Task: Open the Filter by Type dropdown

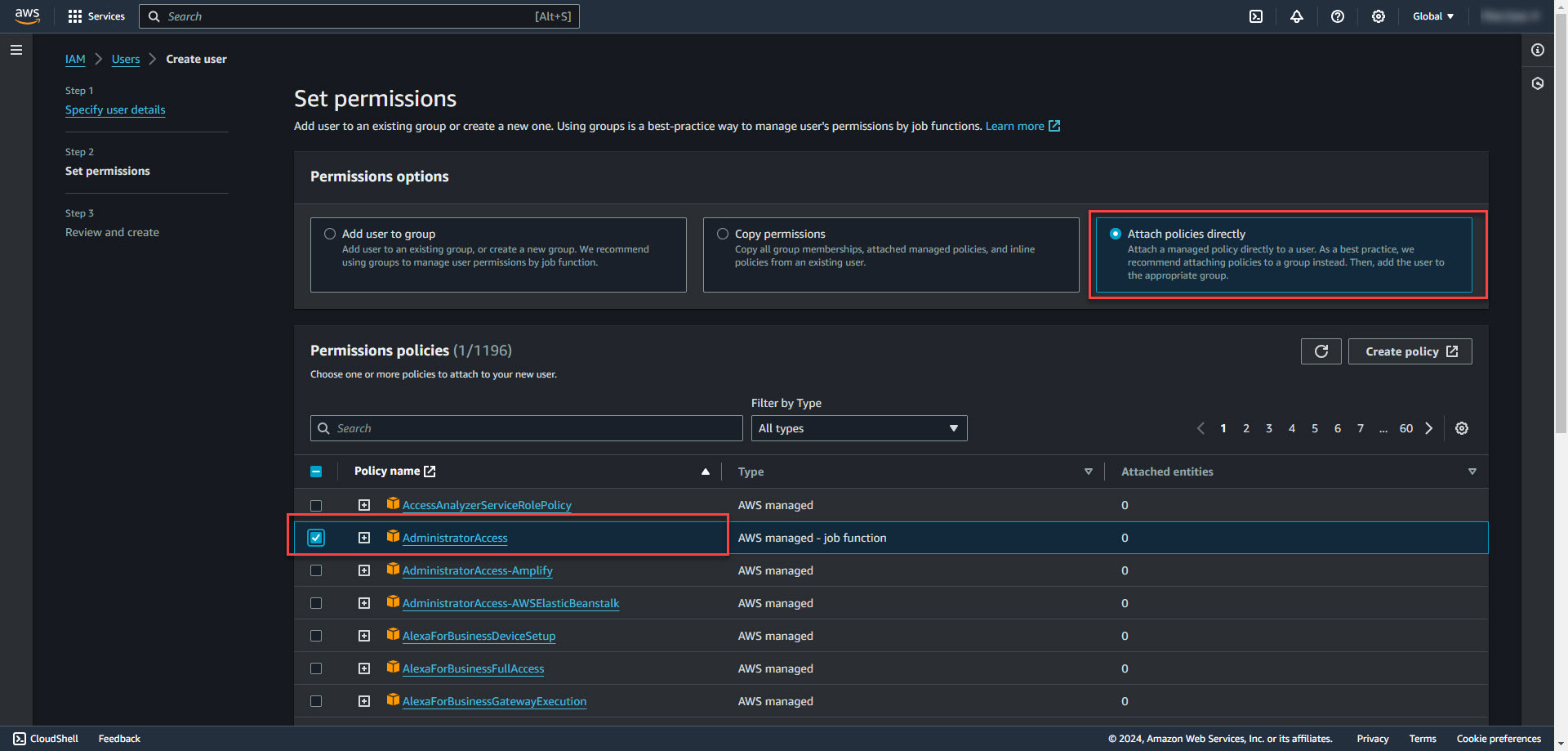Action: click(859, 428)
